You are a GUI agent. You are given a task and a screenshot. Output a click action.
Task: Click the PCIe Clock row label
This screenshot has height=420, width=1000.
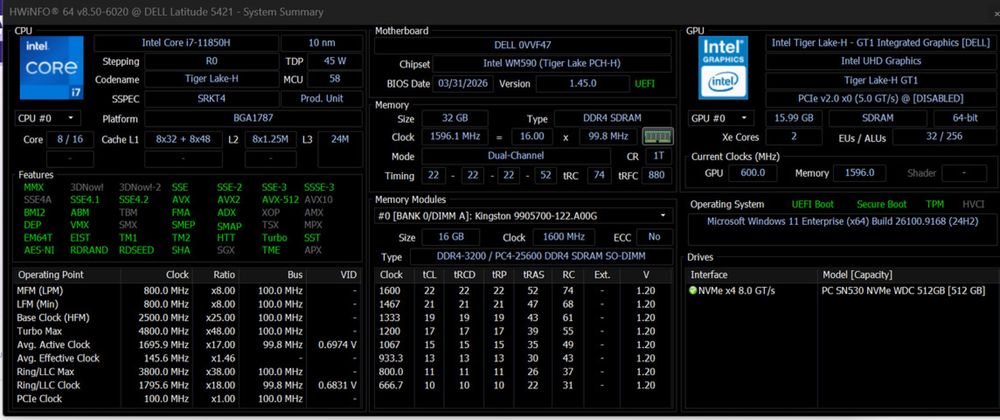40,398
